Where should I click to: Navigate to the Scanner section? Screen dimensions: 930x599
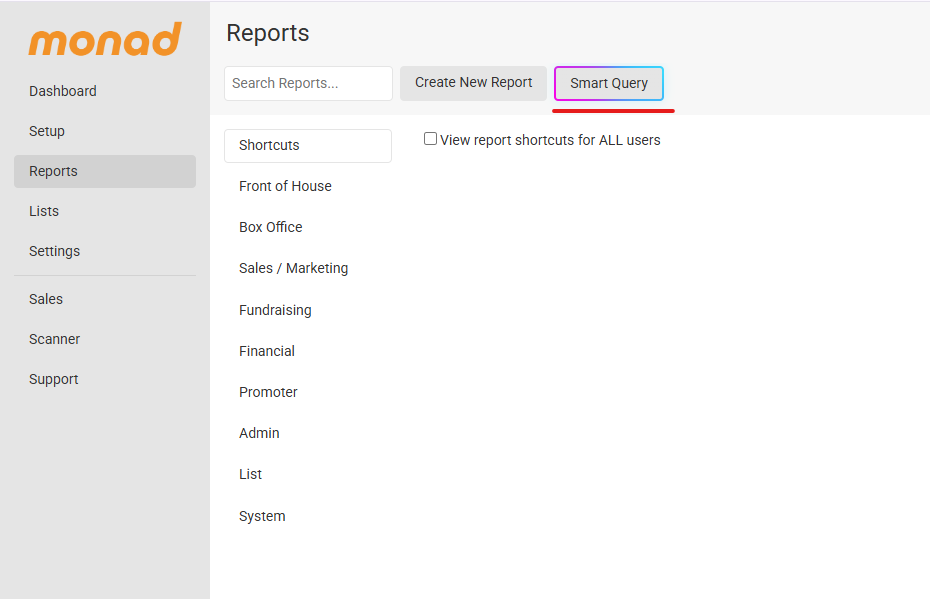click(54, 339)
